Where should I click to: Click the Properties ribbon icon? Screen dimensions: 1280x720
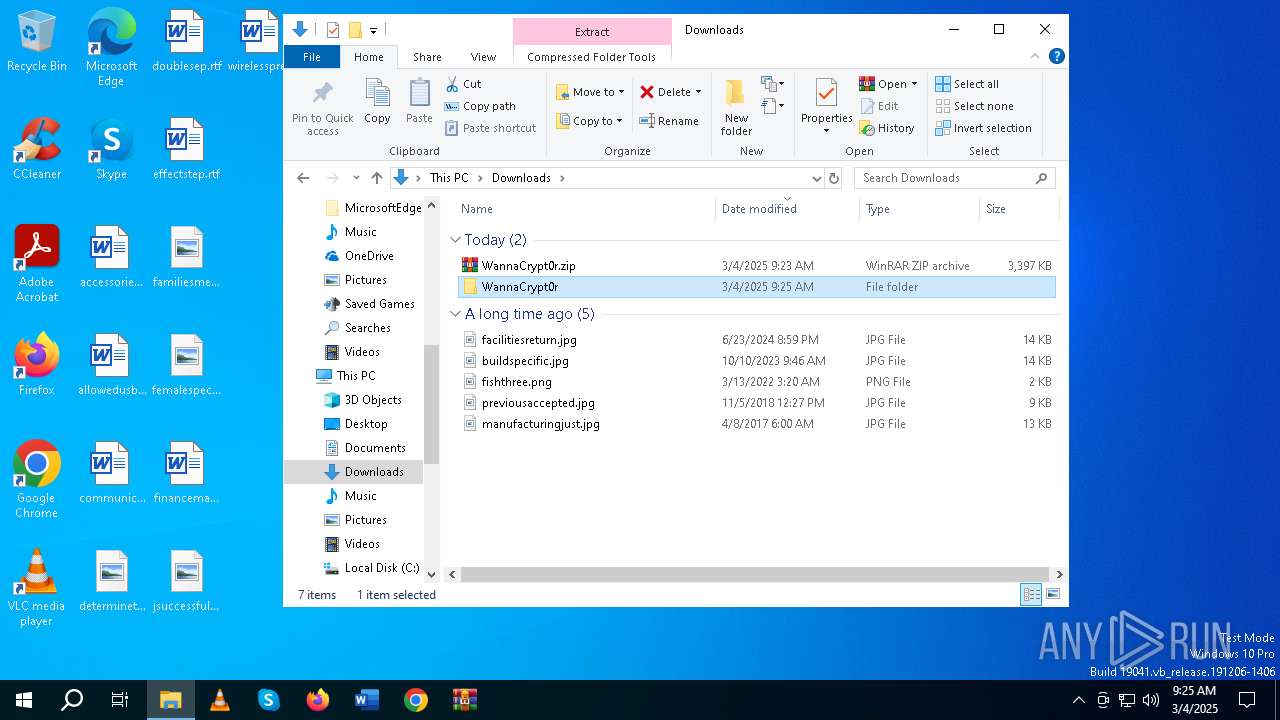826,106
